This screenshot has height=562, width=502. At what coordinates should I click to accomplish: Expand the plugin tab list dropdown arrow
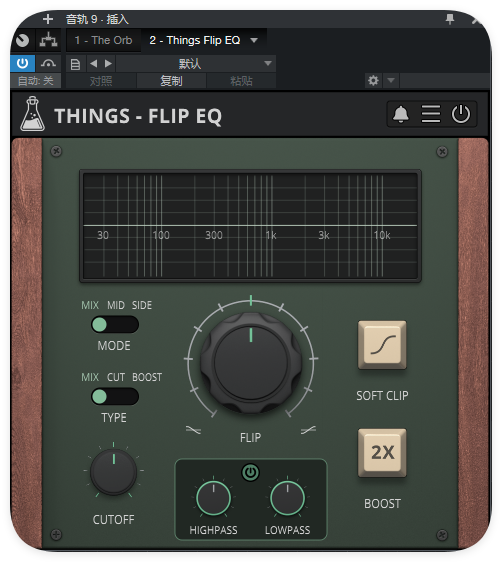tap(254, 40)
